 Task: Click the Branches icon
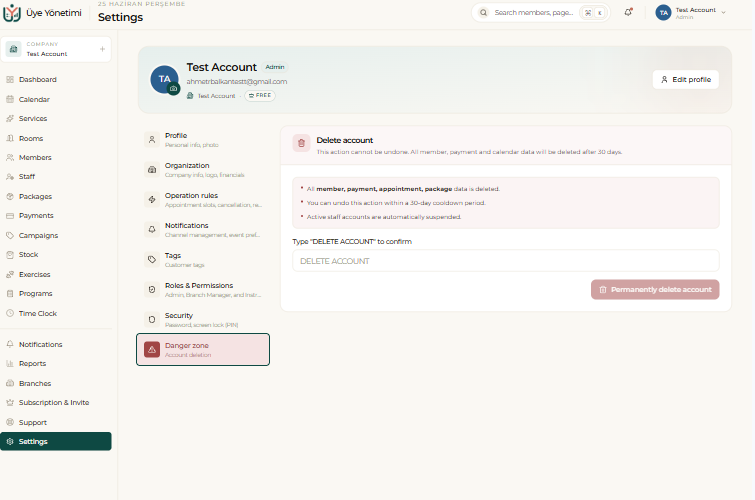click(10, 383)
